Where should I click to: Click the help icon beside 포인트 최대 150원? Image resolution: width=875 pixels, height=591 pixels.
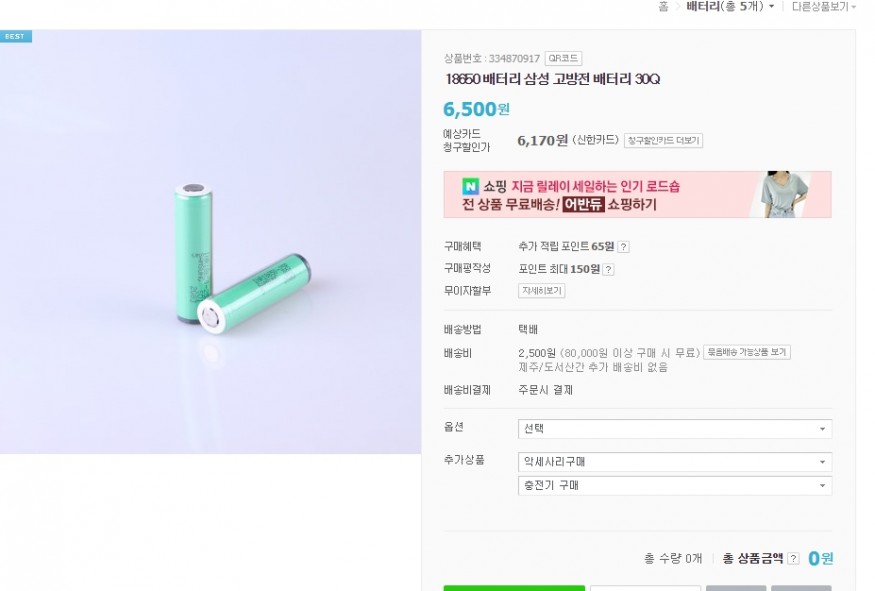608,269
